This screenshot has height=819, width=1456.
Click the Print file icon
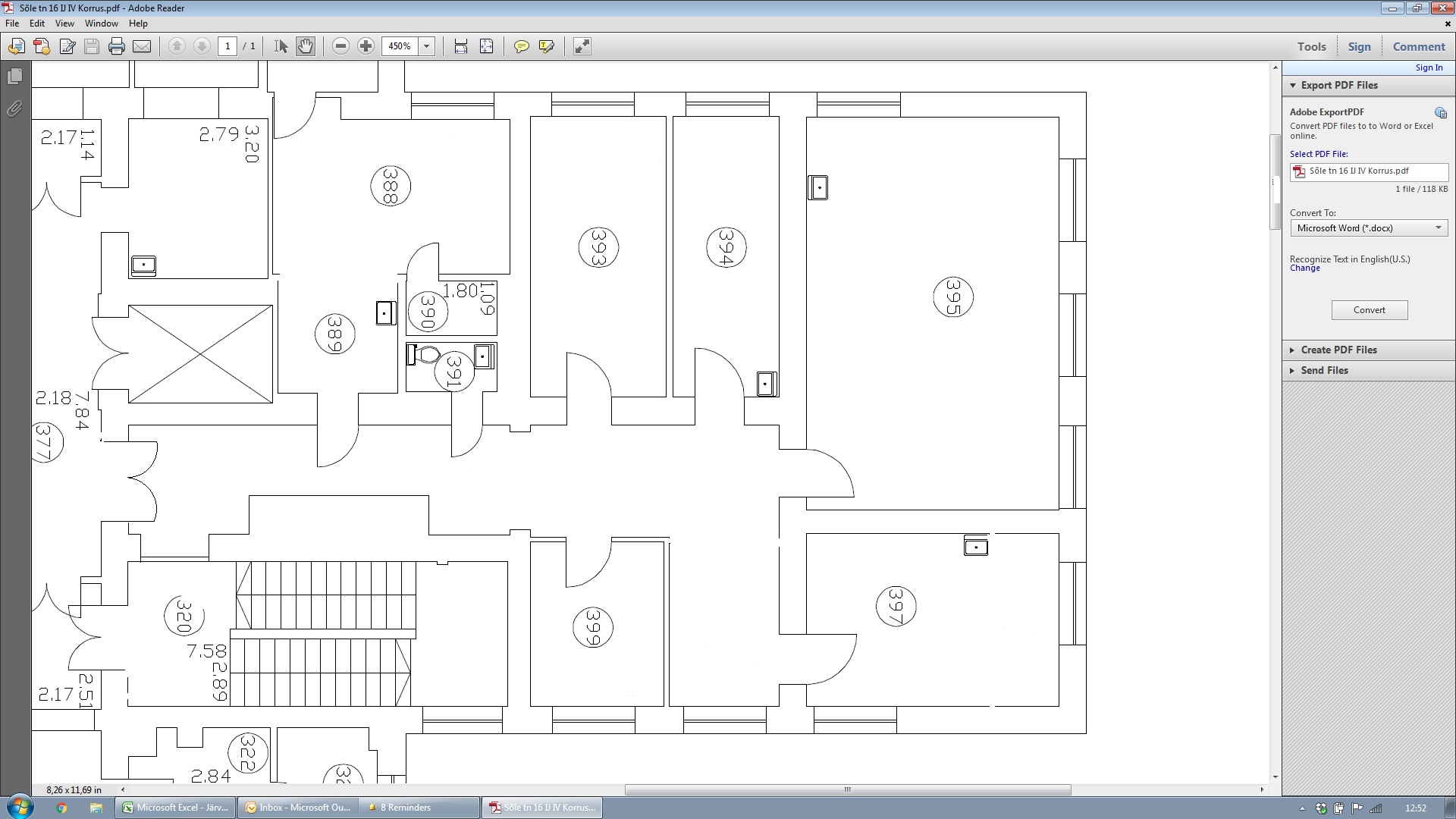point(116,47)
